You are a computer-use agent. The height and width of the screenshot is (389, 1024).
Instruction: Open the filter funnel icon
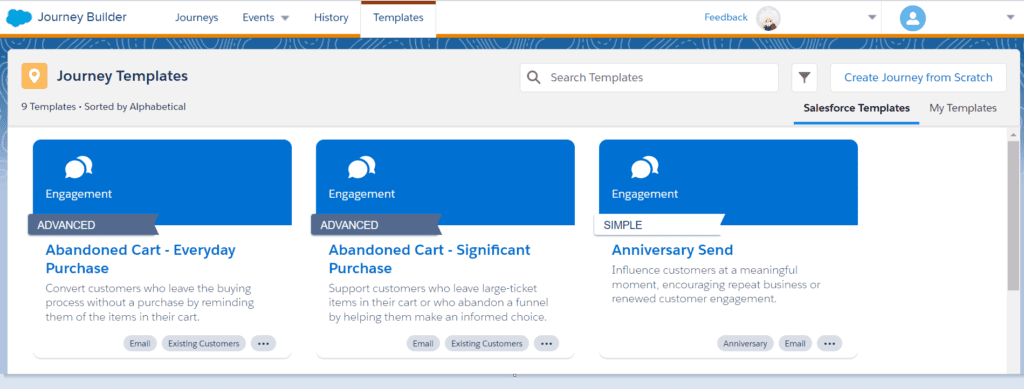point(805,78)
